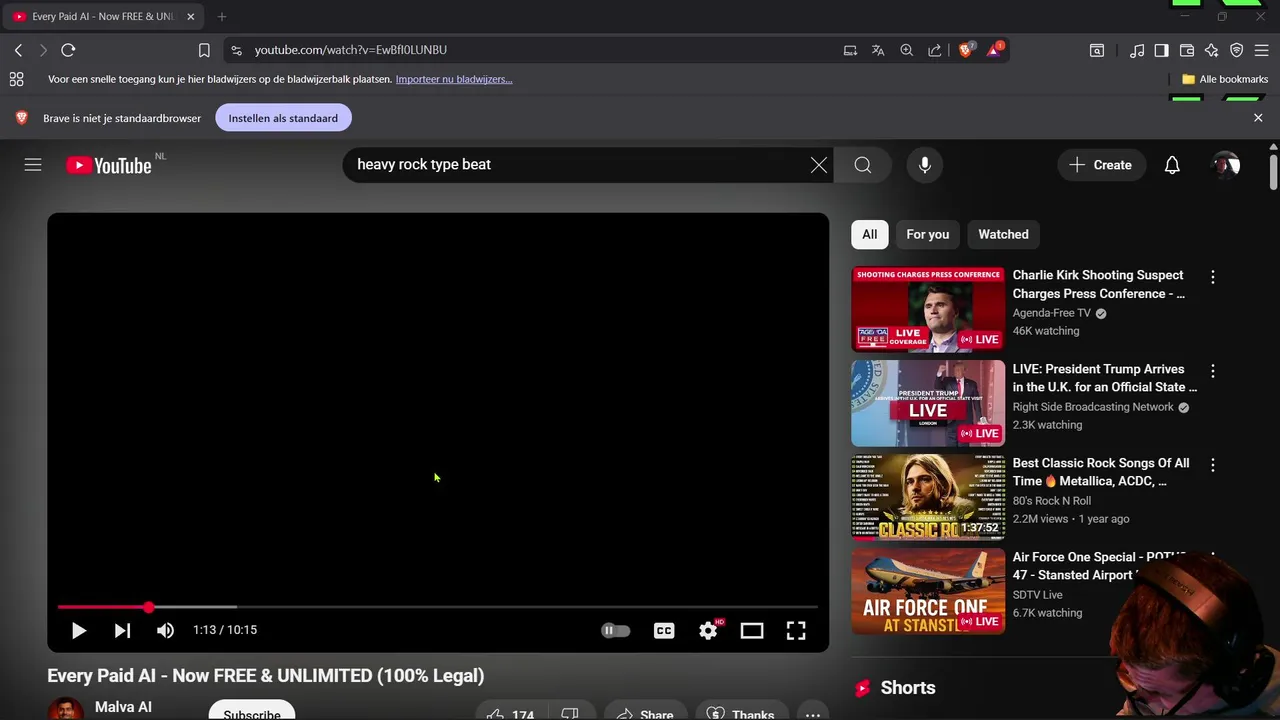Open Air Force One Special thumbnail
The width and height of the screenshot is (1280, 720).
click(928, 591)
